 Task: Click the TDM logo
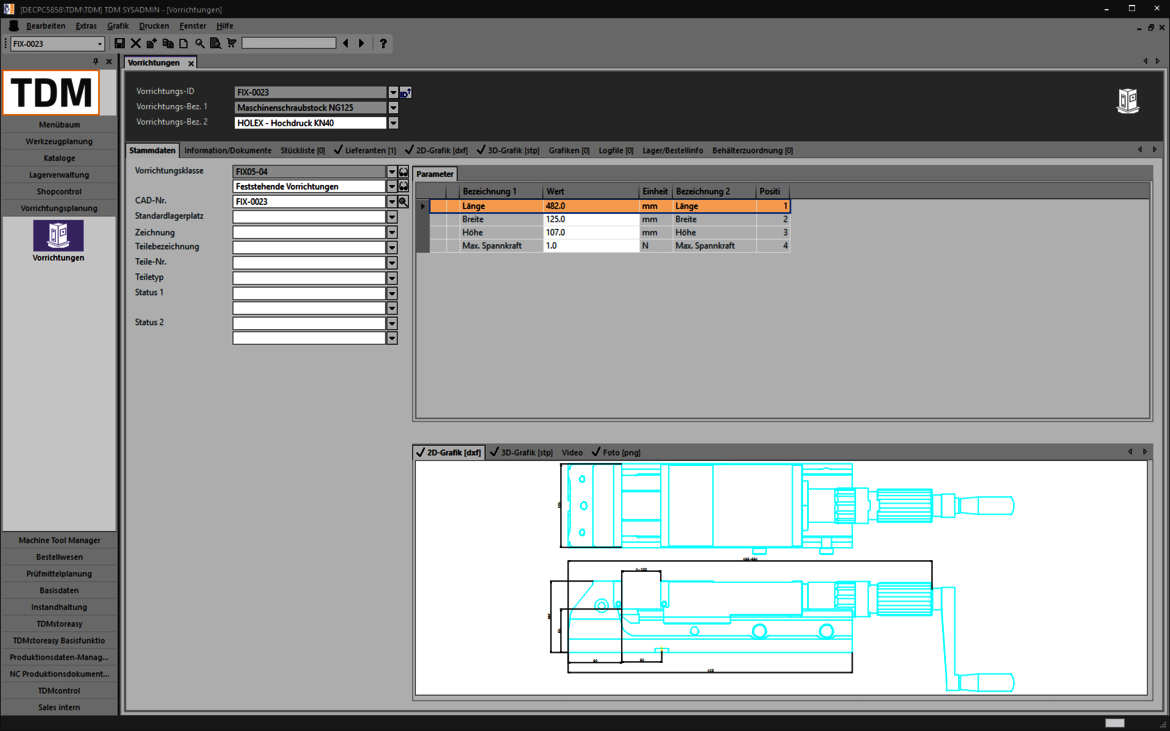click(51, 92)
